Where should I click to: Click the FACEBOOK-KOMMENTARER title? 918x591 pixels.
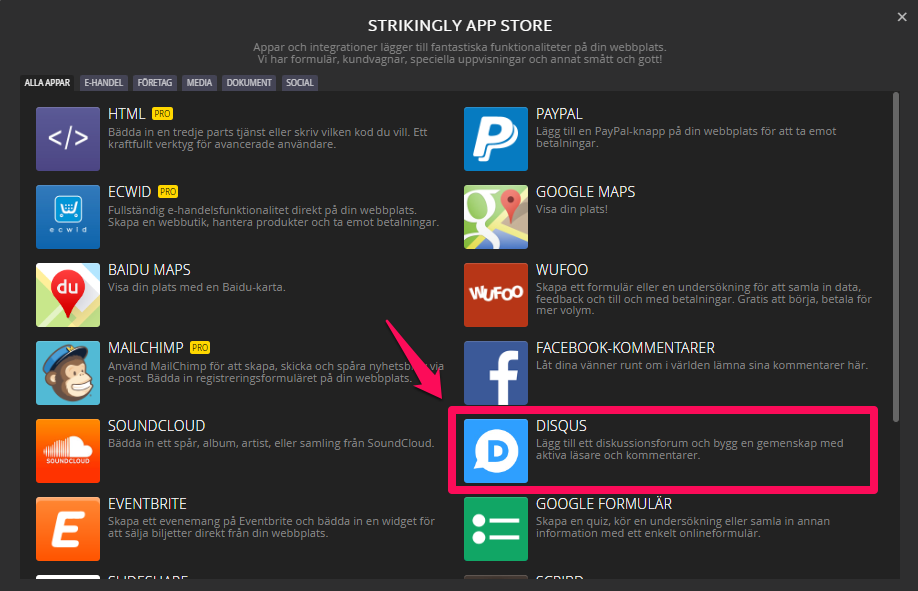[625, 347]
